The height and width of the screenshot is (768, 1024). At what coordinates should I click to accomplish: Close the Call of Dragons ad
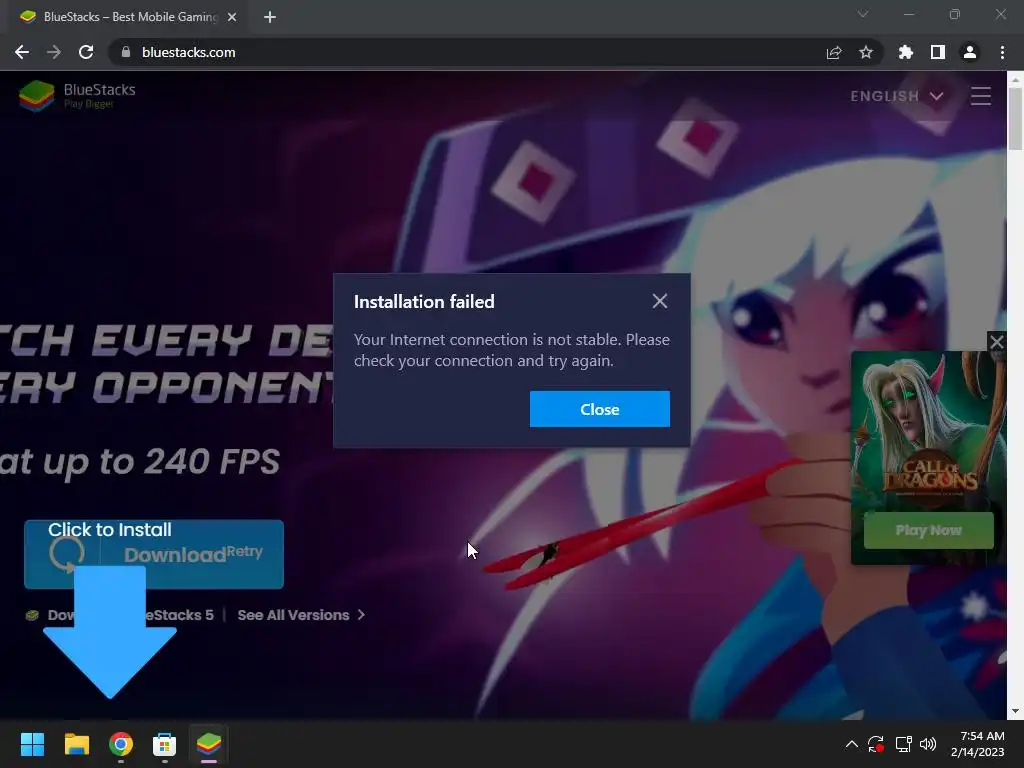coord(997,342)
